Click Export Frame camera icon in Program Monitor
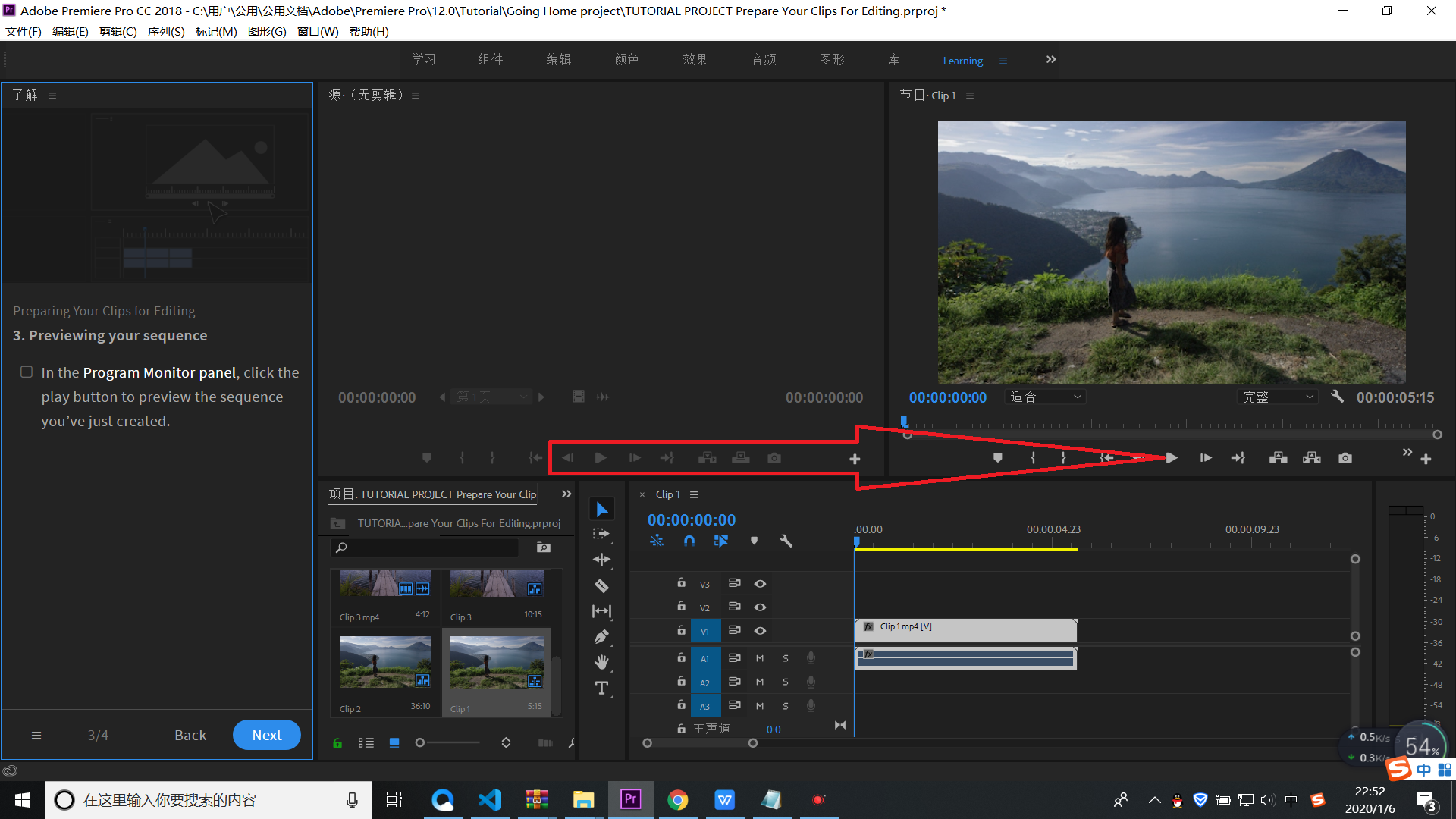The width and height of the screenshot is (1456, 819). pyautogui.click(x=1345, y=458)
